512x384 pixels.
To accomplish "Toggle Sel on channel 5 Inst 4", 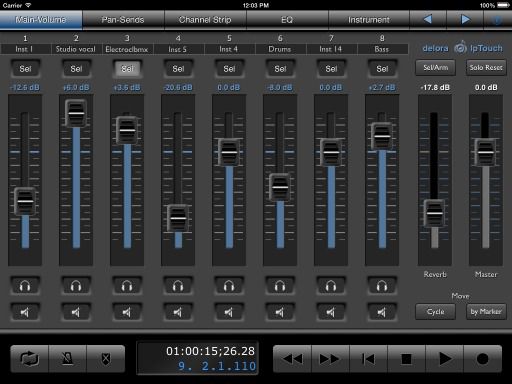I will pos(229,69).
